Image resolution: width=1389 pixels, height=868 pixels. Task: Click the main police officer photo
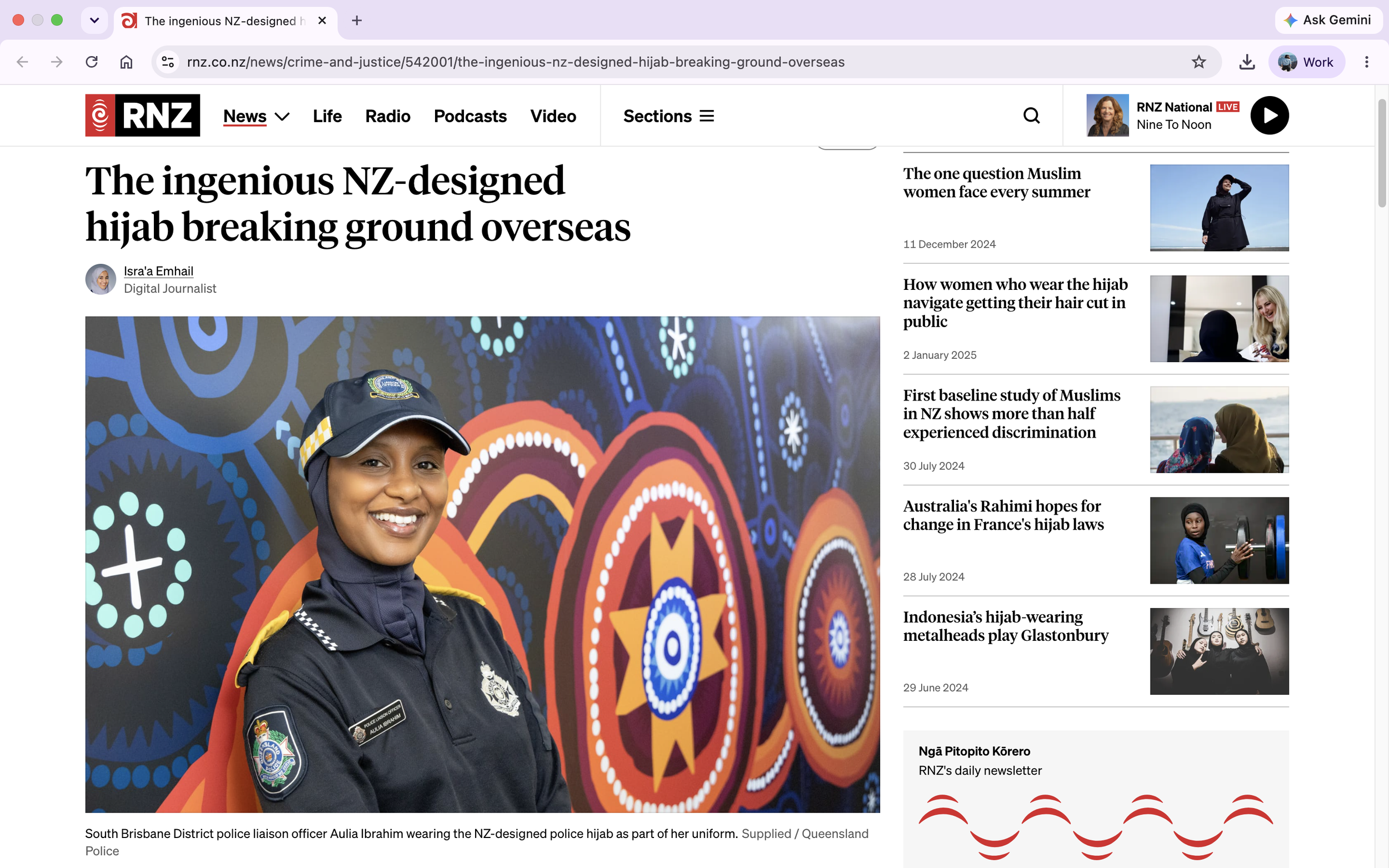482,564
